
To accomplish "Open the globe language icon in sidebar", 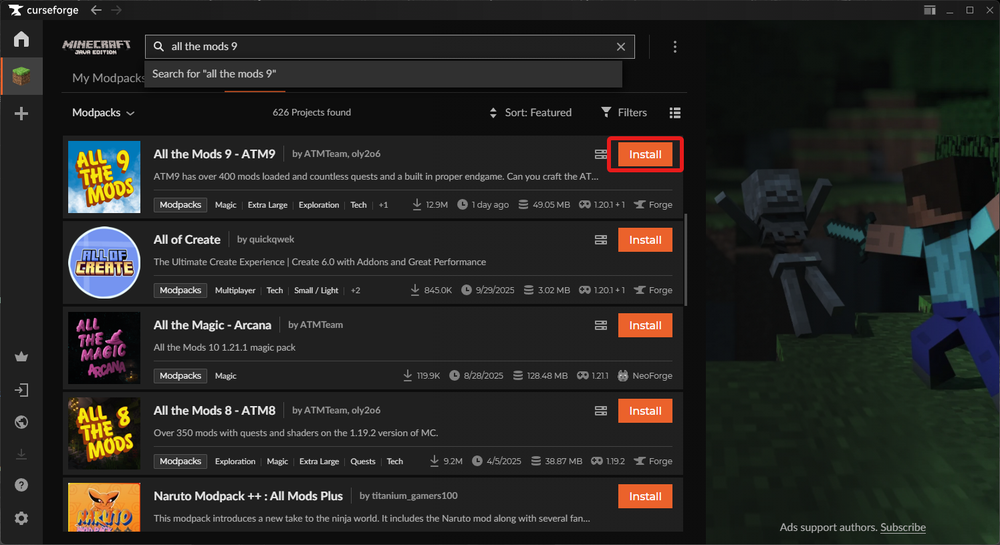I will click(21, 422).
